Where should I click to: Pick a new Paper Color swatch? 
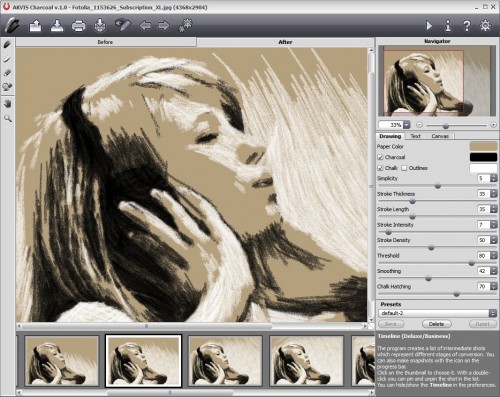[483, 146]
